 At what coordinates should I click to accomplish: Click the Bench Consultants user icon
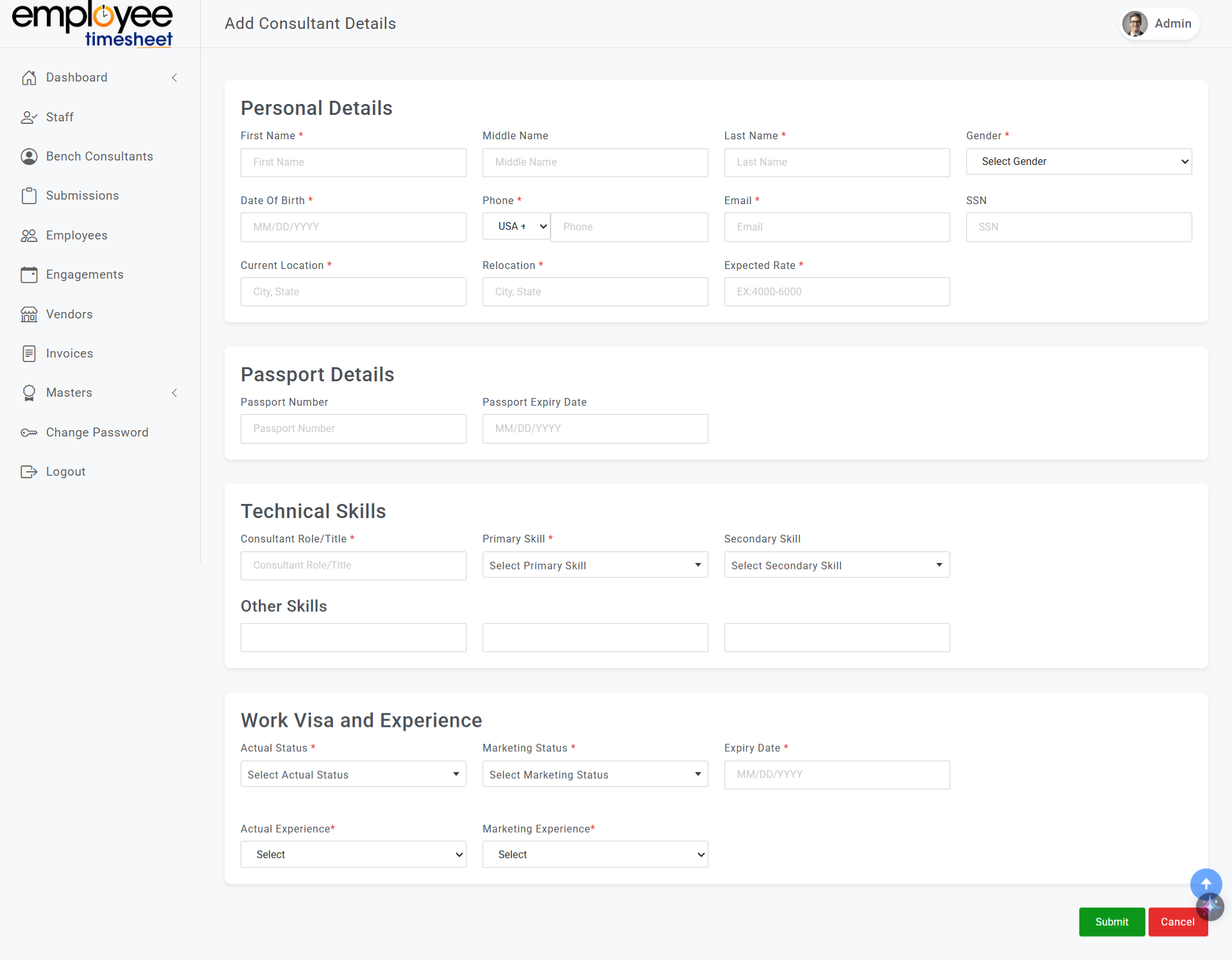[x=29, y=157]
